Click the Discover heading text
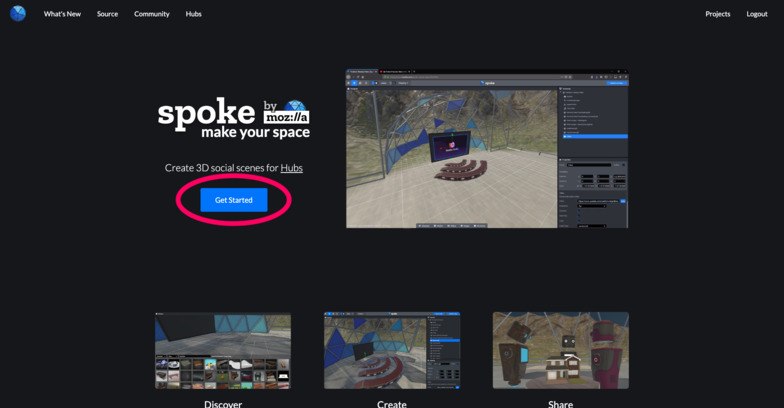The image size is (784, 408). point(223,404)
